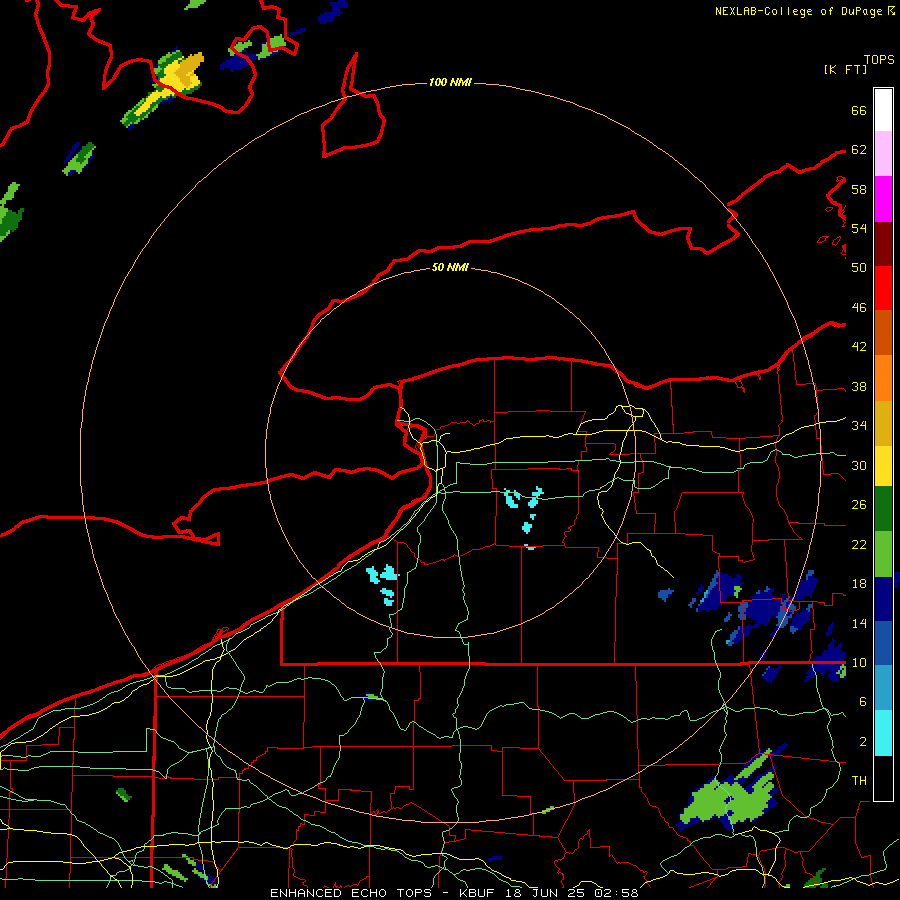
Task: Choose the navy blue legend swatch
Action: pyautogui.click(x=883, y=599)
